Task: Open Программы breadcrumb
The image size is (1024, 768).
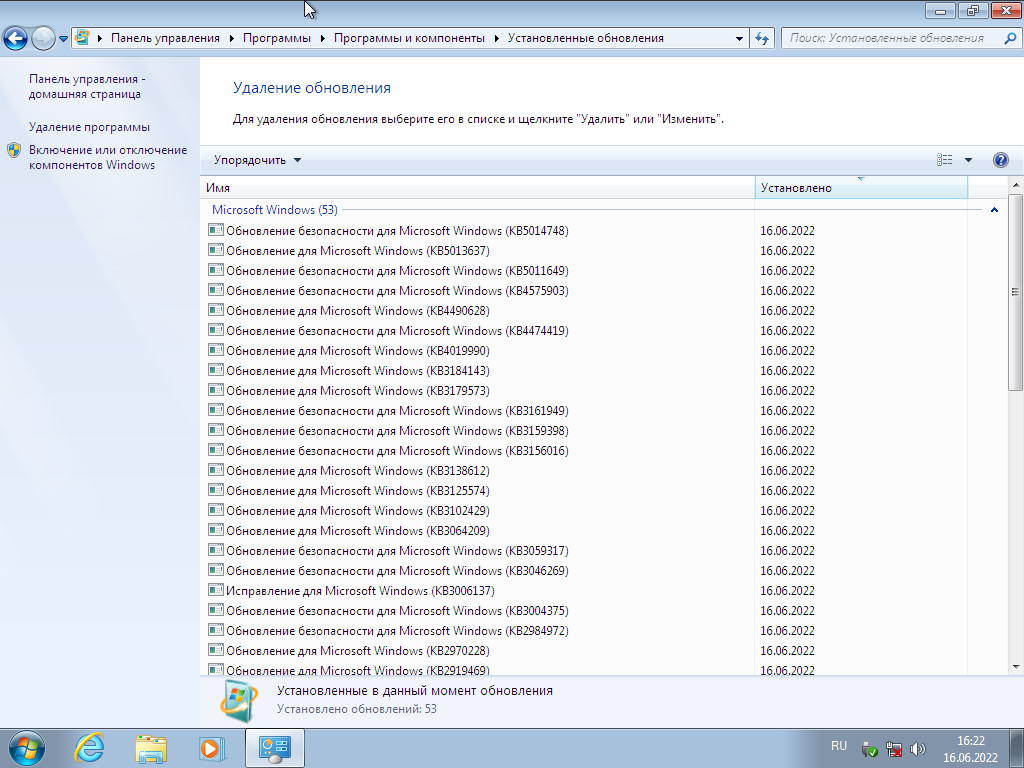Action: [x=277, y=38]
